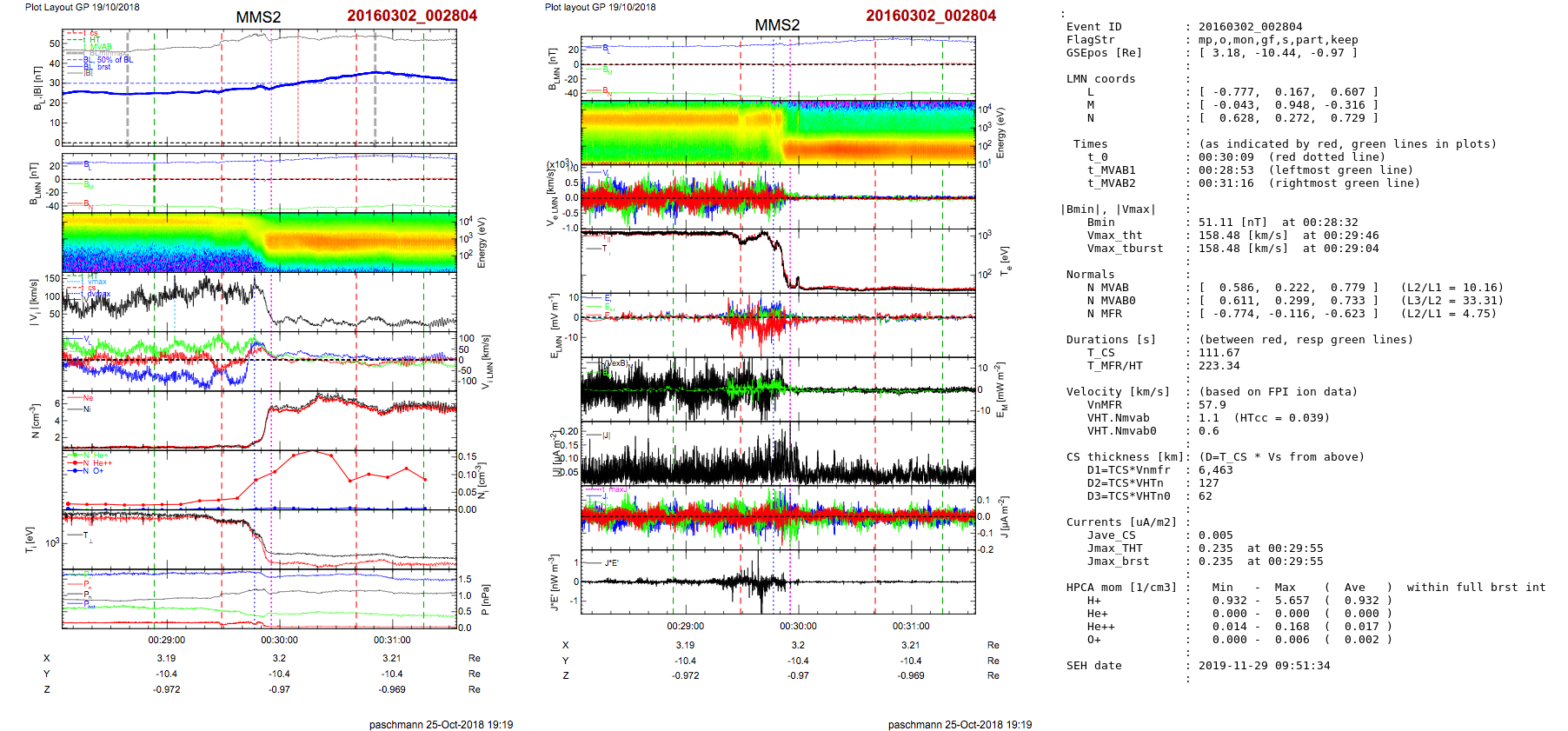Click the 'Jmax_THT' label

(1114, 548)
